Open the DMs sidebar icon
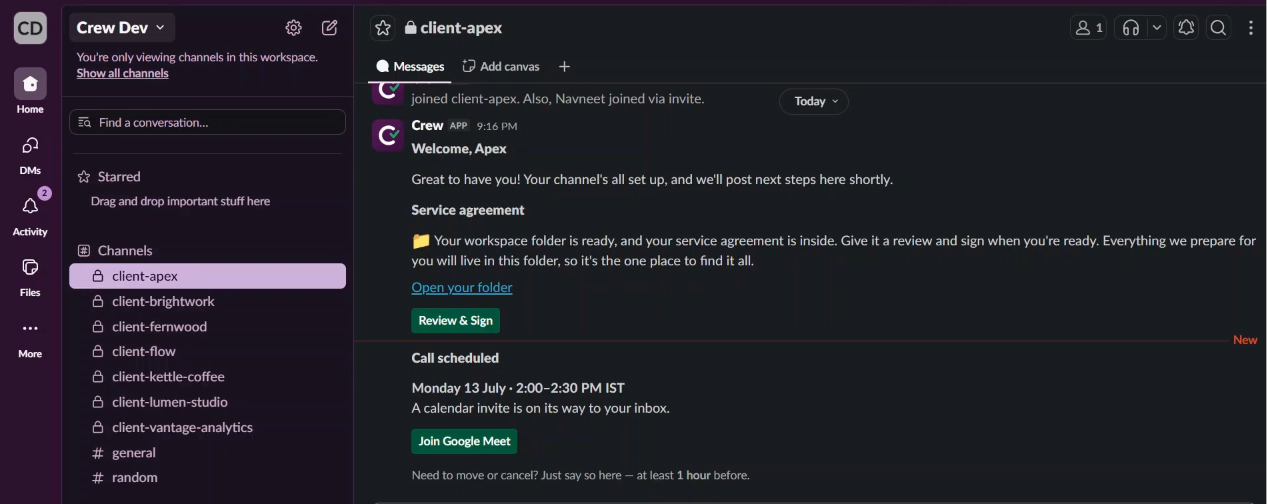Viewport: 1267px width, 504px height. tap(30, 146)
